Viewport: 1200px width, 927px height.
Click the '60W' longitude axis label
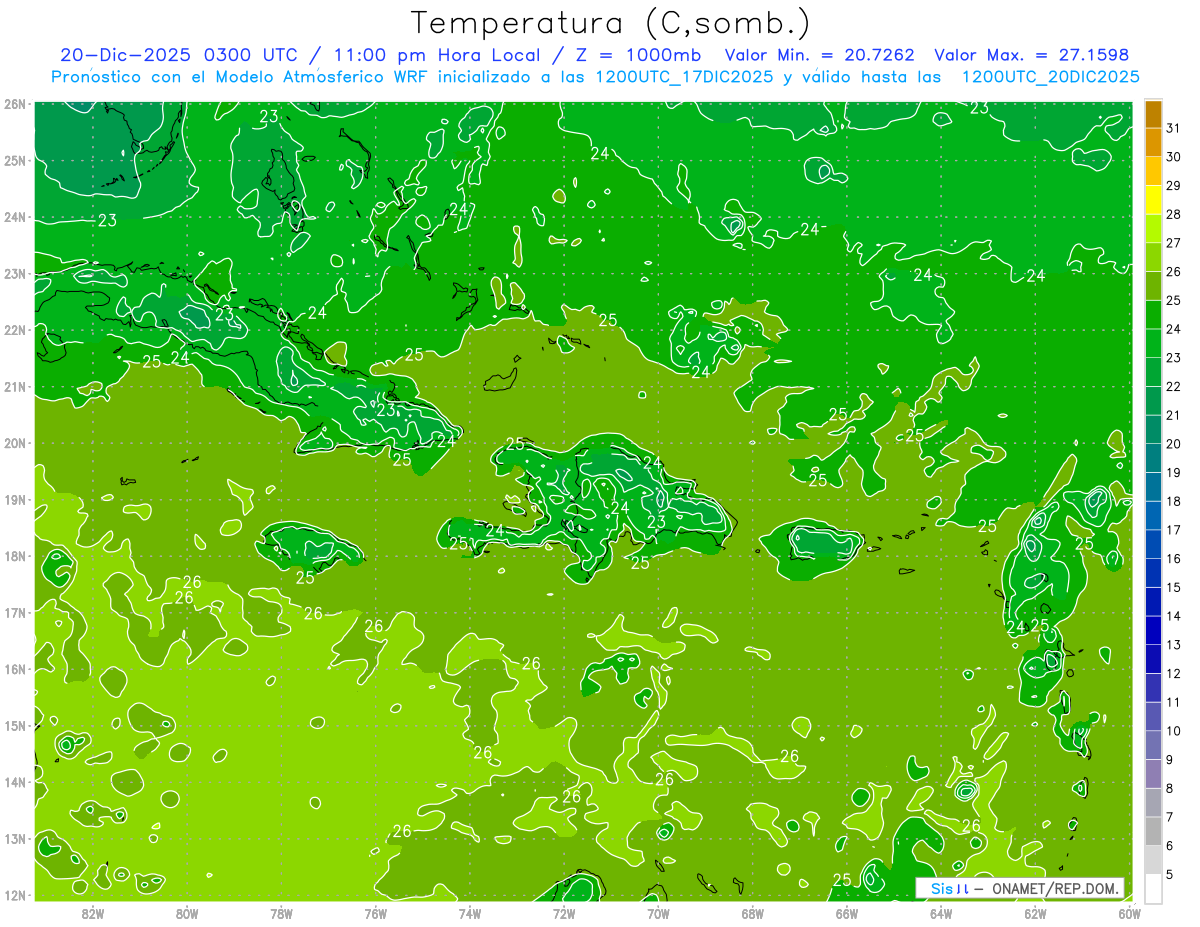pyautogui.click(x=1129, y=913)
